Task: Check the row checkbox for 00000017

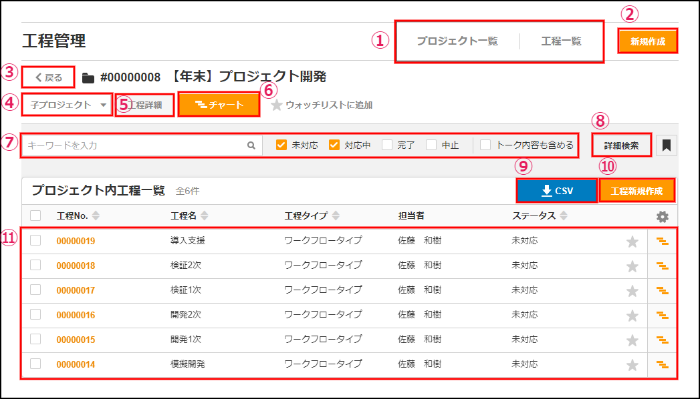Action: pyautogui.click(x=36, y=290)
